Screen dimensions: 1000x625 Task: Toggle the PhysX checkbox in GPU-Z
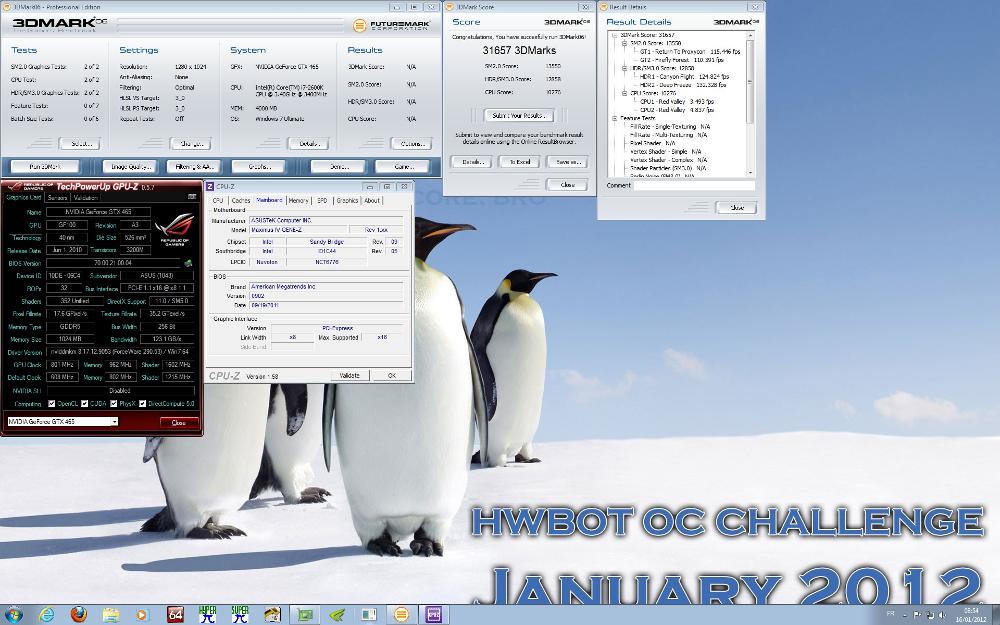click(x=114, y=404)
